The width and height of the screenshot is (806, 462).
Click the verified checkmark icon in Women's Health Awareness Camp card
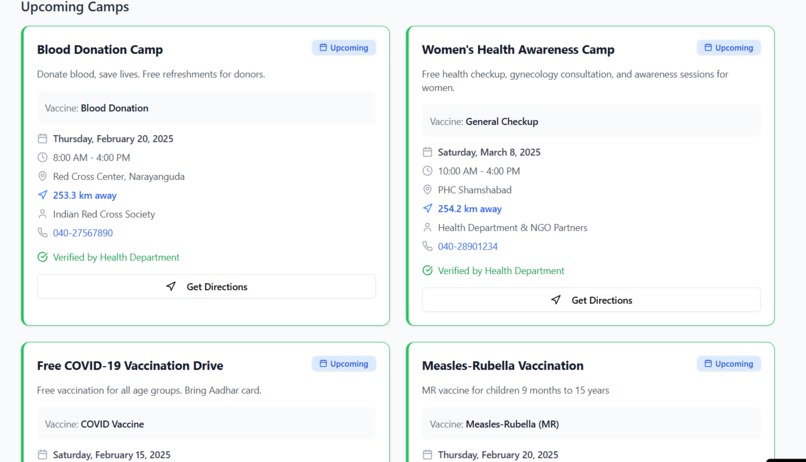click(x=427, y=270)
